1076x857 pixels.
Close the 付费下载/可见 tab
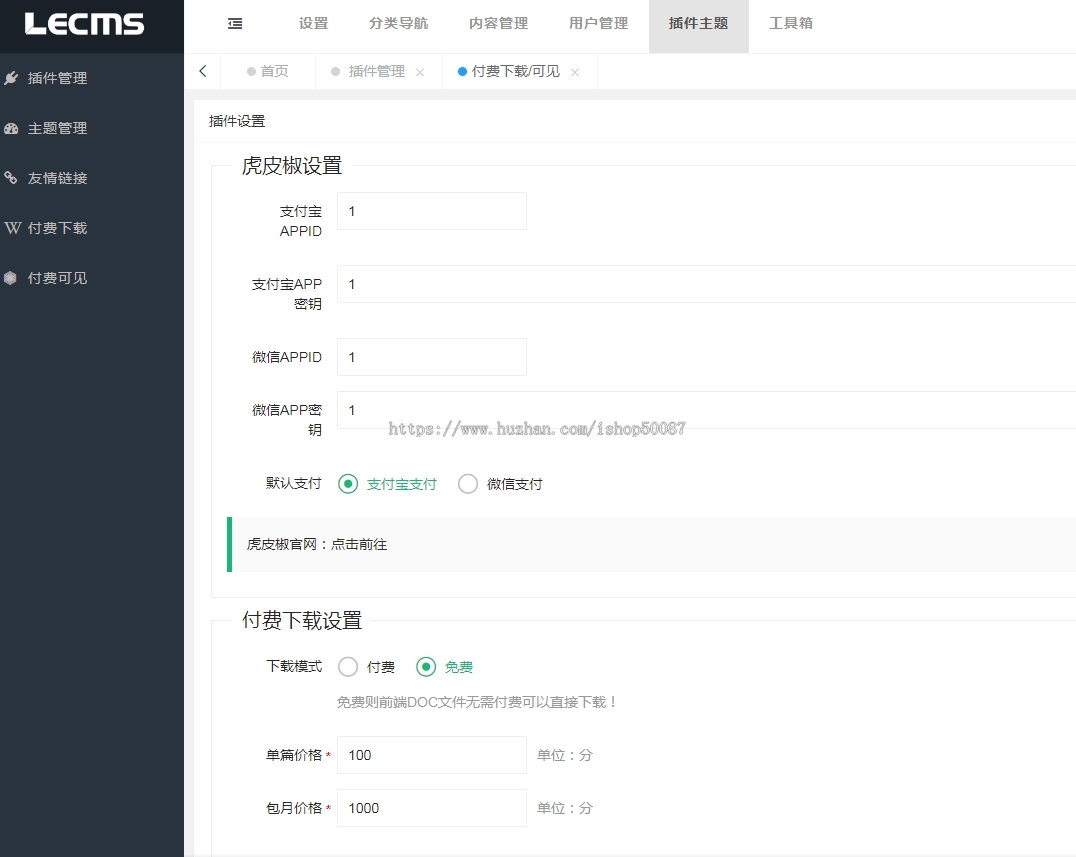[x=575, y=72]
